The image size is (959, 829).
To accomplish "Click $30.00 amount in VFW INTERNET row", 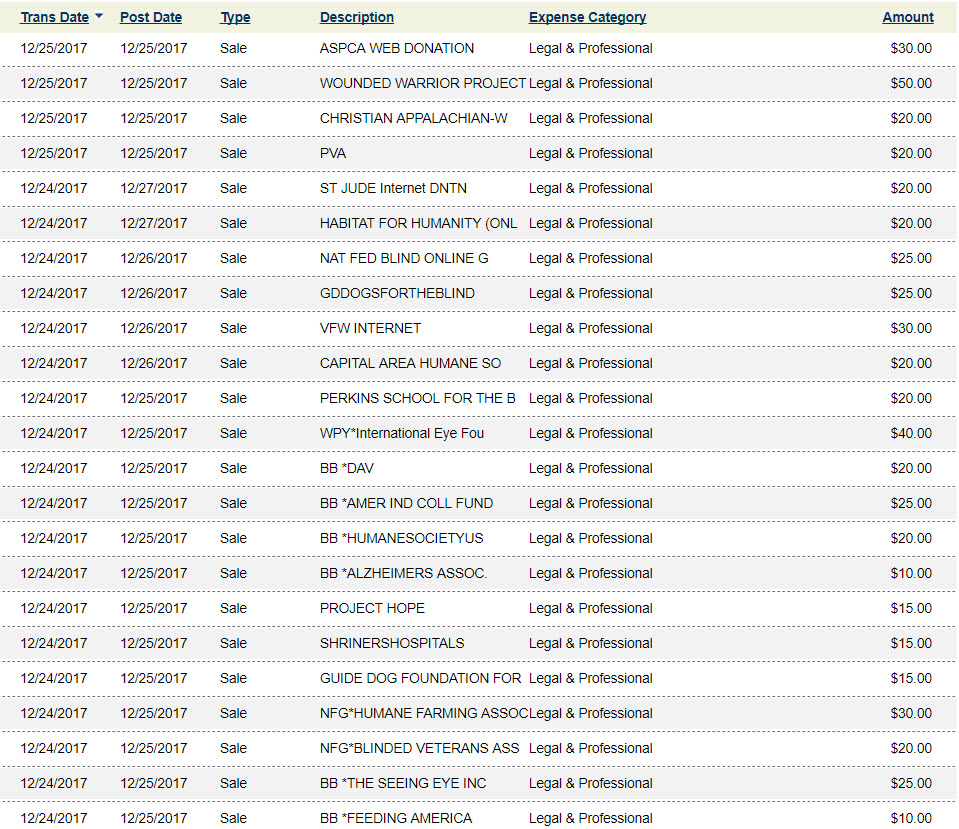I will pyautogui.click(x=911, y=328).
